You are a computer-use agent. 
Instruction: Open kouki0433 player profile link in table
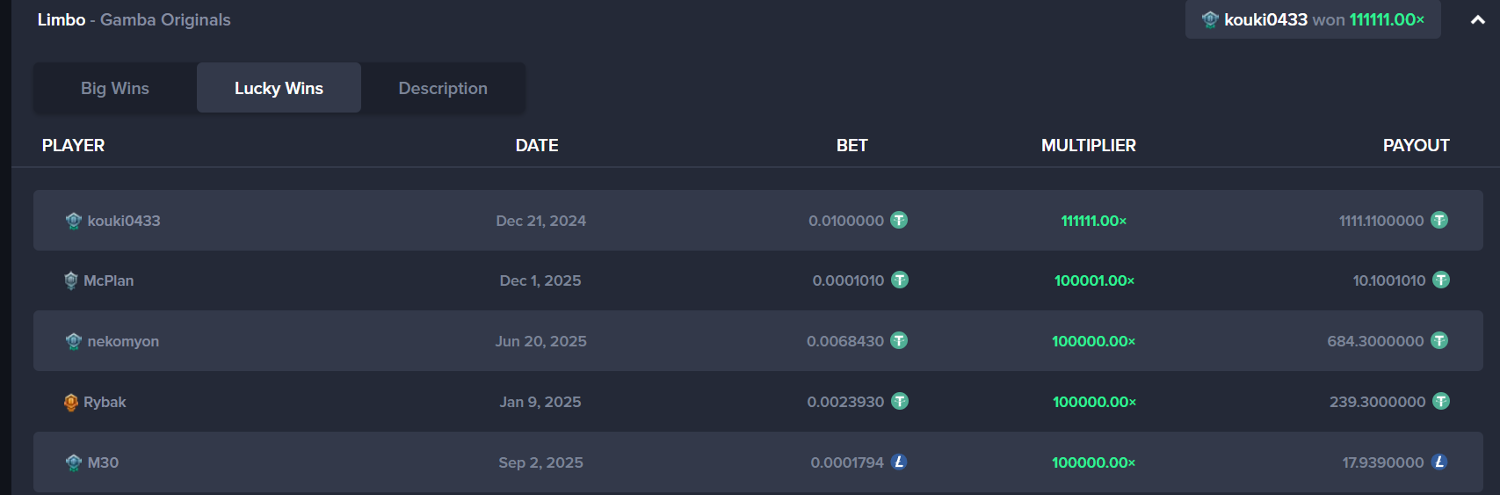tap(124, 221)
